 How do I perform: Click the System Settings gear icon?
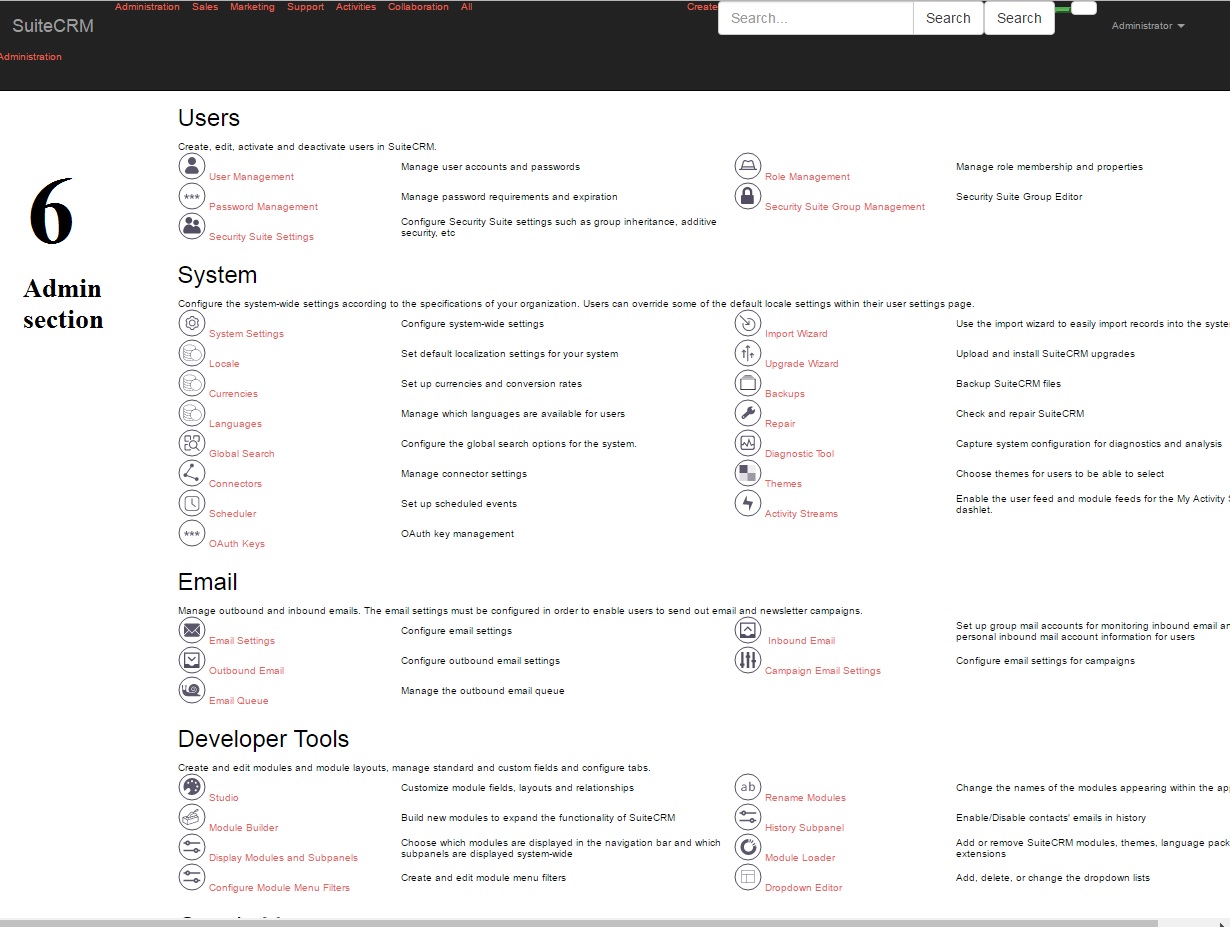point(192,323)
